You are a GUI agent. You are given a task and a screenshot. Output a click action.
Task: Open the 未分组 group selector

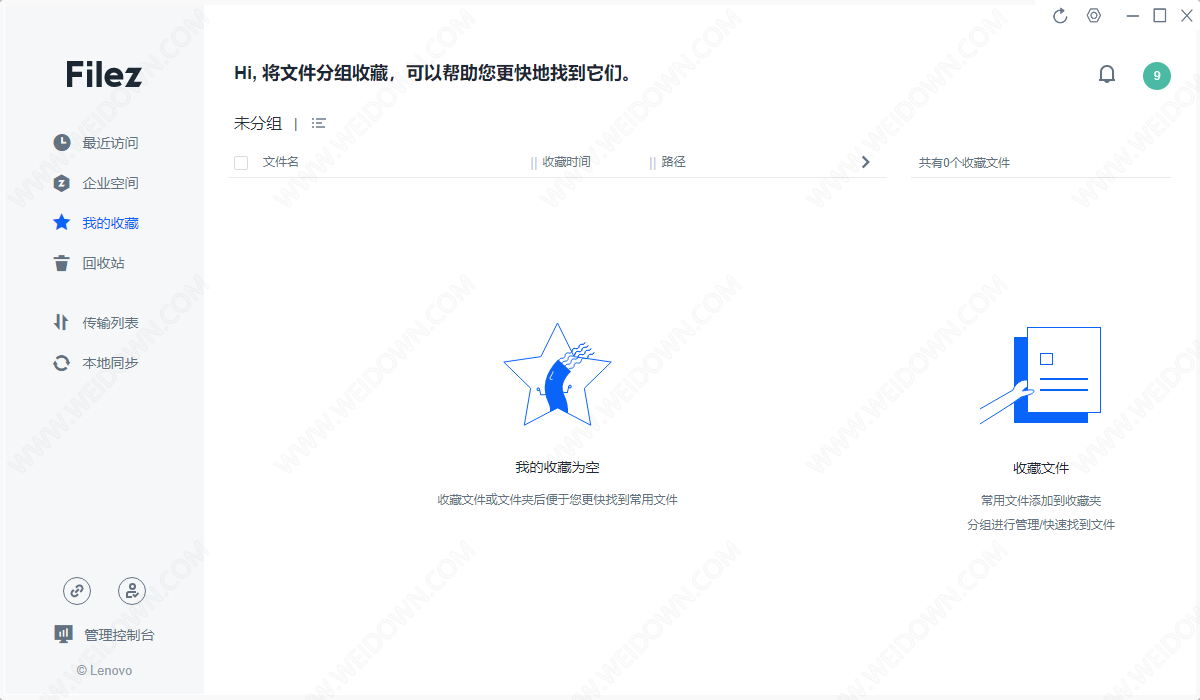258,123
